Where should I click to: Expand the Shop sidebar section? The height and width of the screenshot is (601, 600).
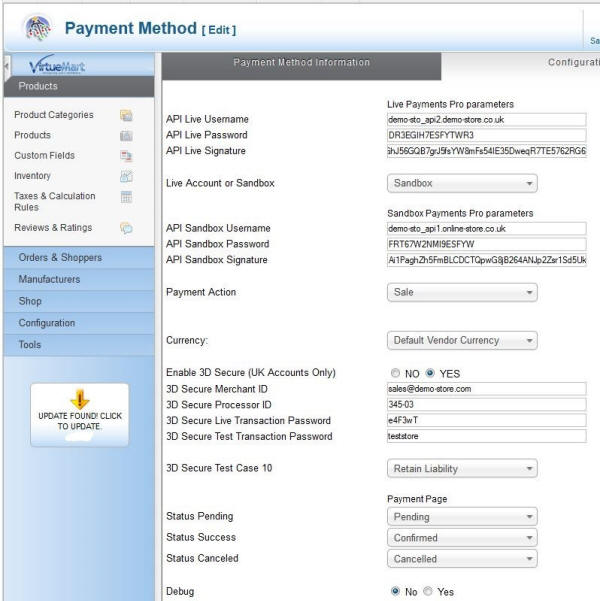coord(79,301)
